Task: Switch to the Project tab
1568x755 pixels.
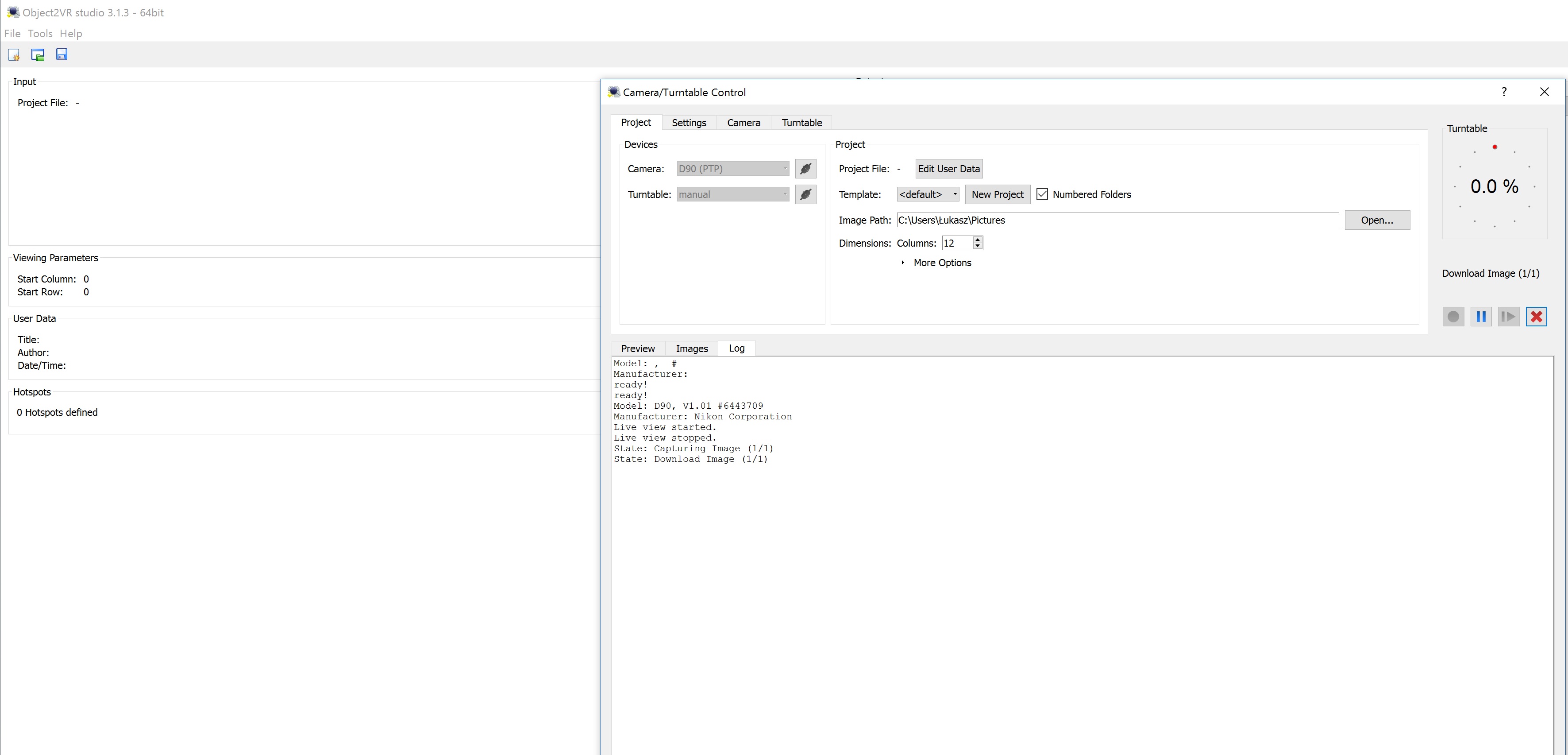Action: [636, 122]
